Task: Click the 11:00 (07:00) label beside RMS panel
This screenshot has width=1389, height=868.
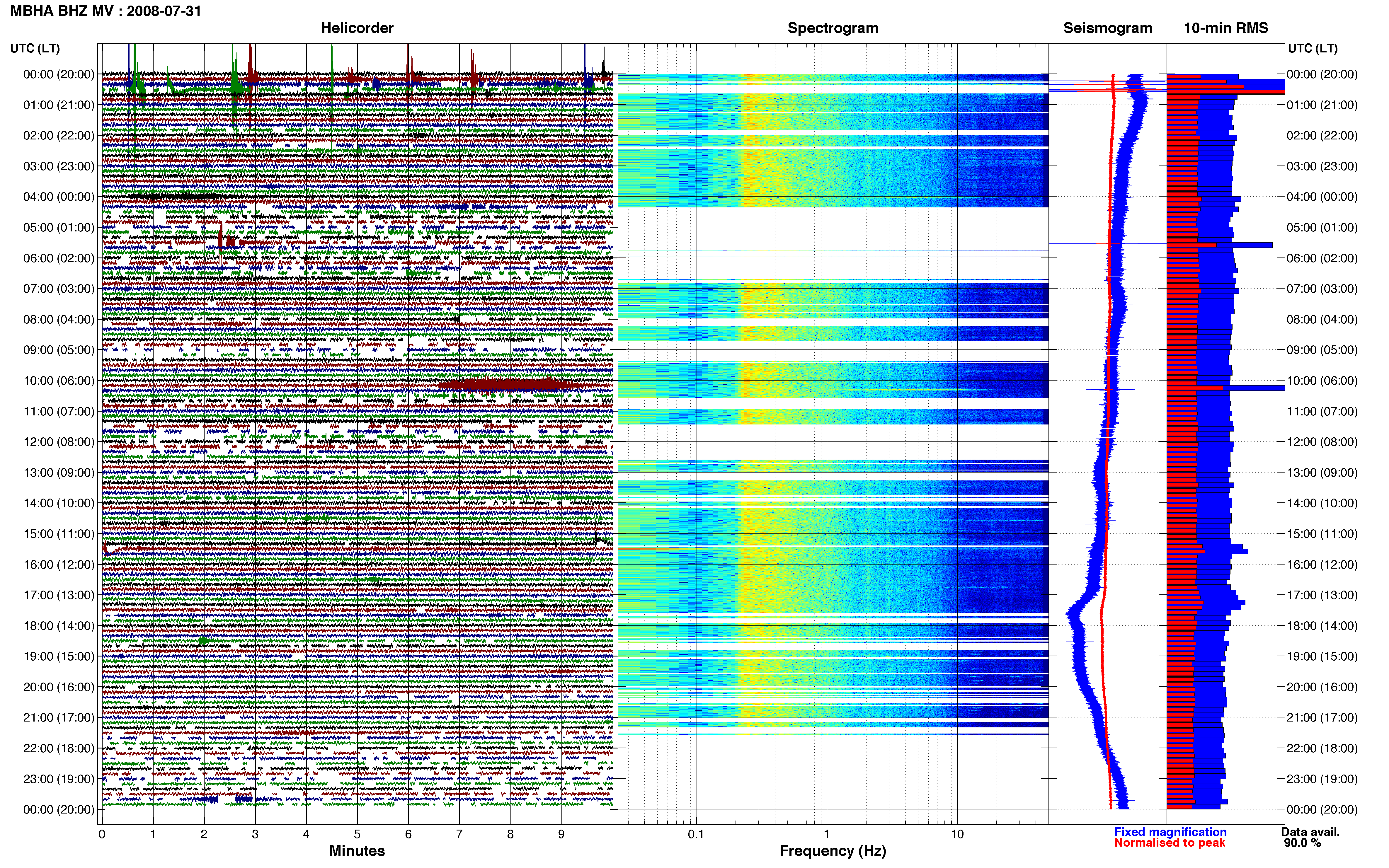Action: coord(1322,411)
